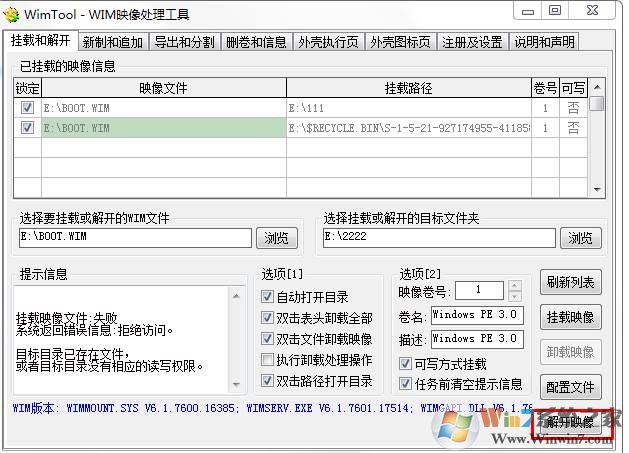Click the 刷新列表 button

(571, 283)
